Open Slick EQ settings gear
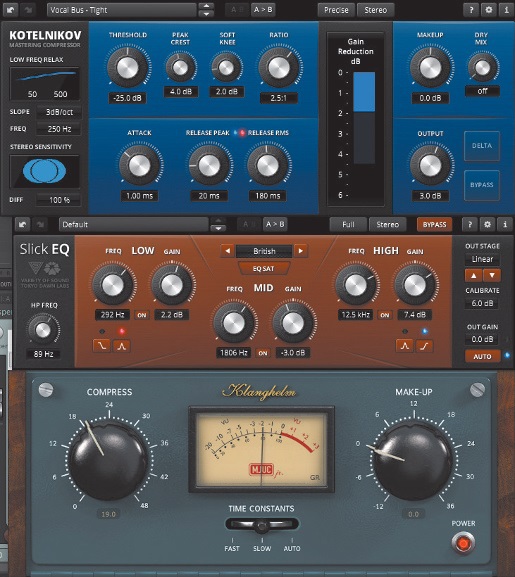 (x=487, y=224)
